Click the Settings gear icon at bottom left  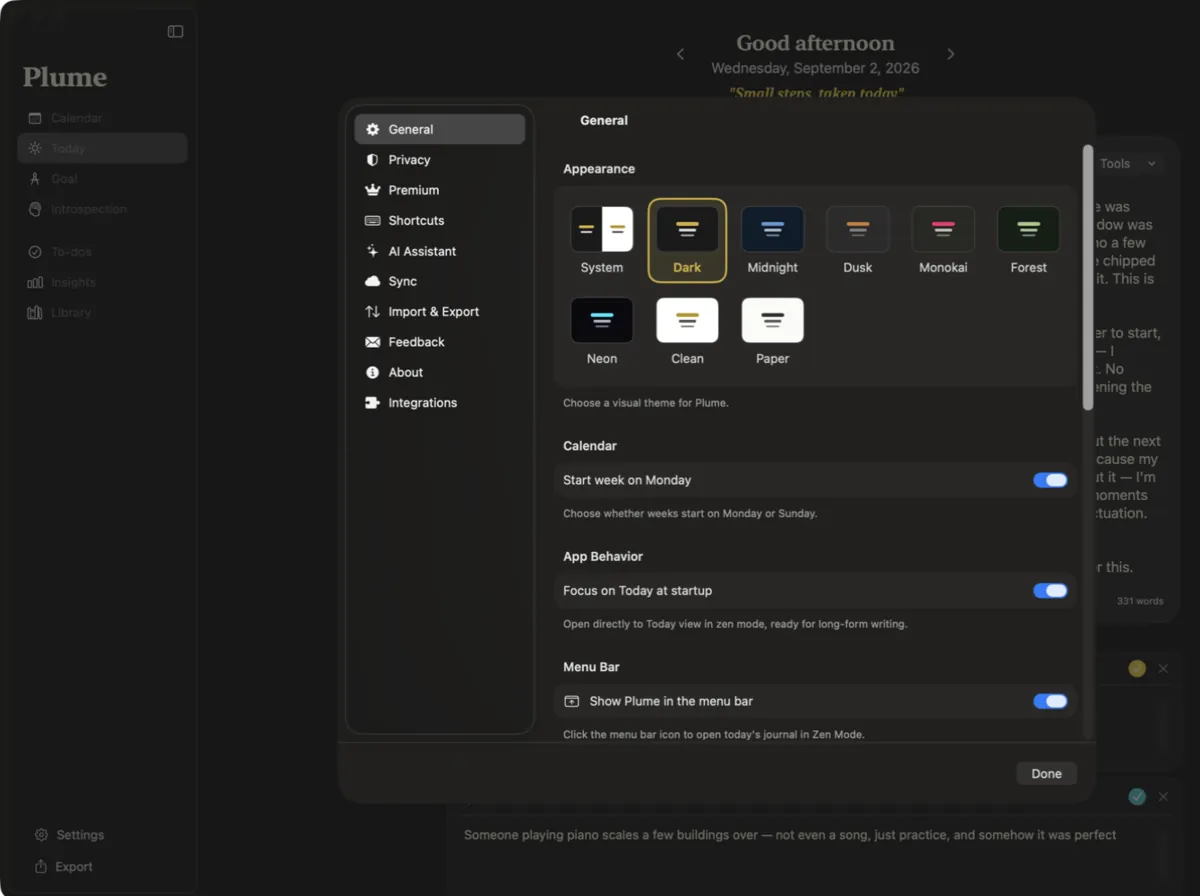[41, 835]
